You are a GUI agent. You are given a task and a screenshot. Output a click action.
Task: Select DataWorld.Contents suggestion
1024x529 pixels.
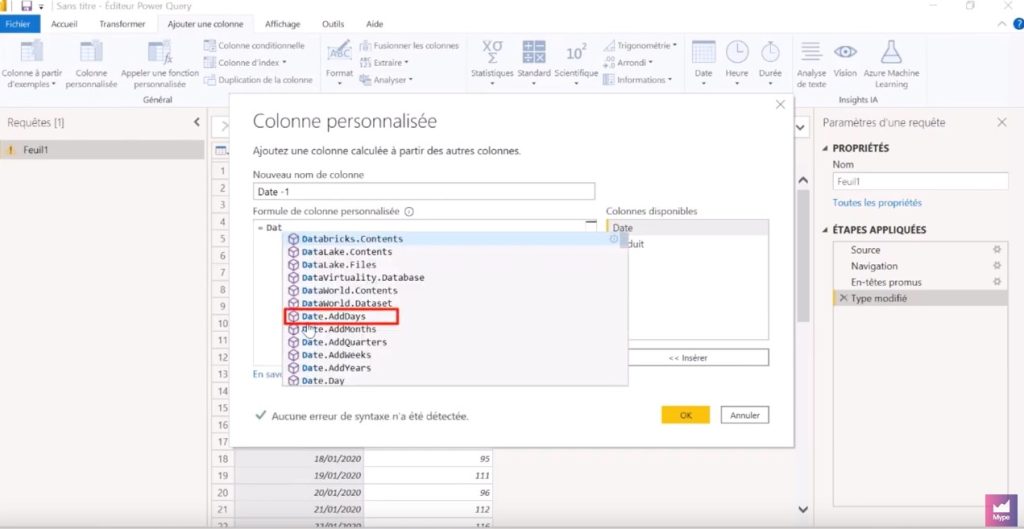tap(454, 291)
